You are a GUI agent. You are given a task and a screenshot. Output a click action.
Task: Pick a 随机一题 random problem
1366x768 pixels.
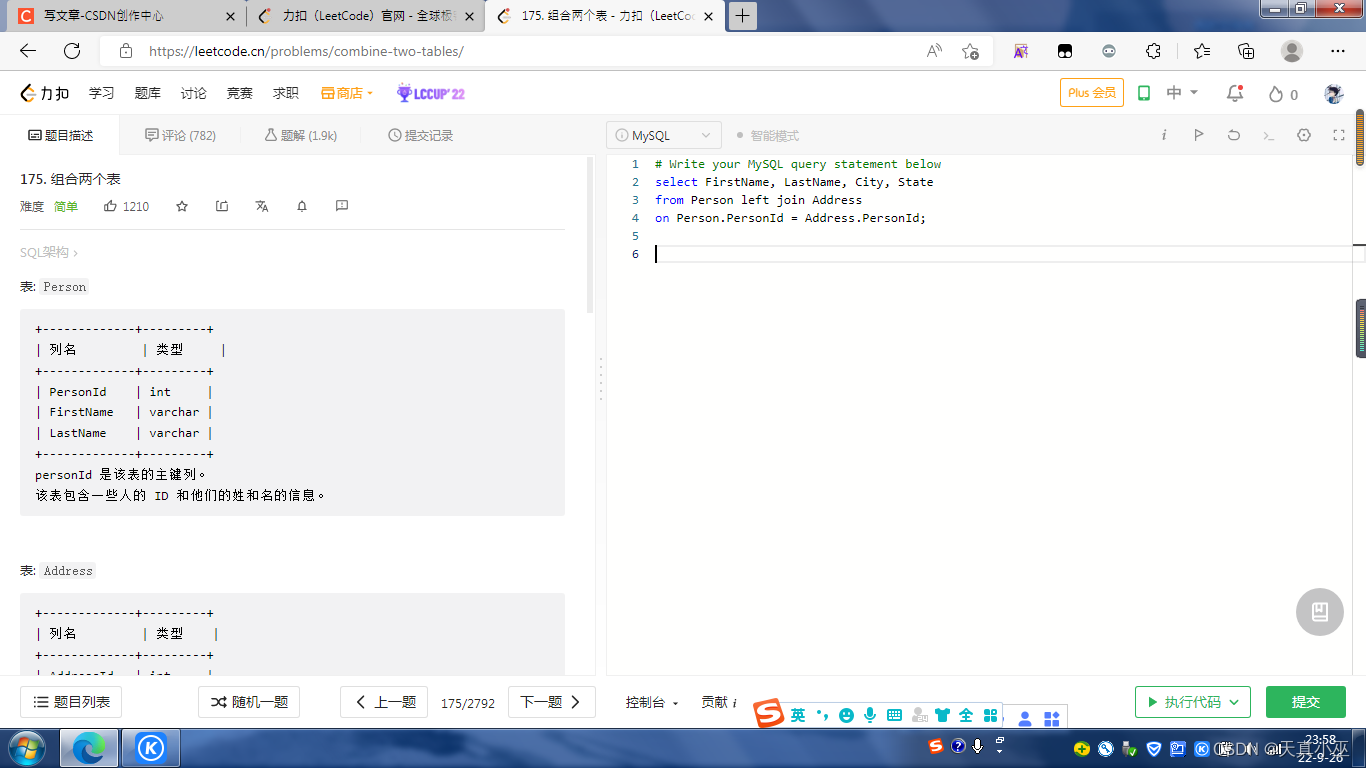click(249, 702)
